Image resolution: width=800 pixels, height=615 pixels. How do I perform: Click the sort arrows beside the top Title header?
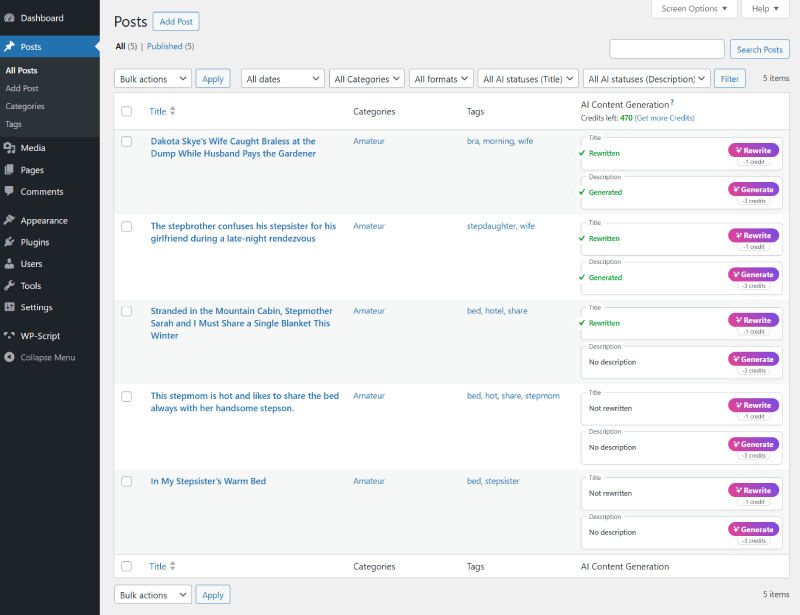[173, 111]
